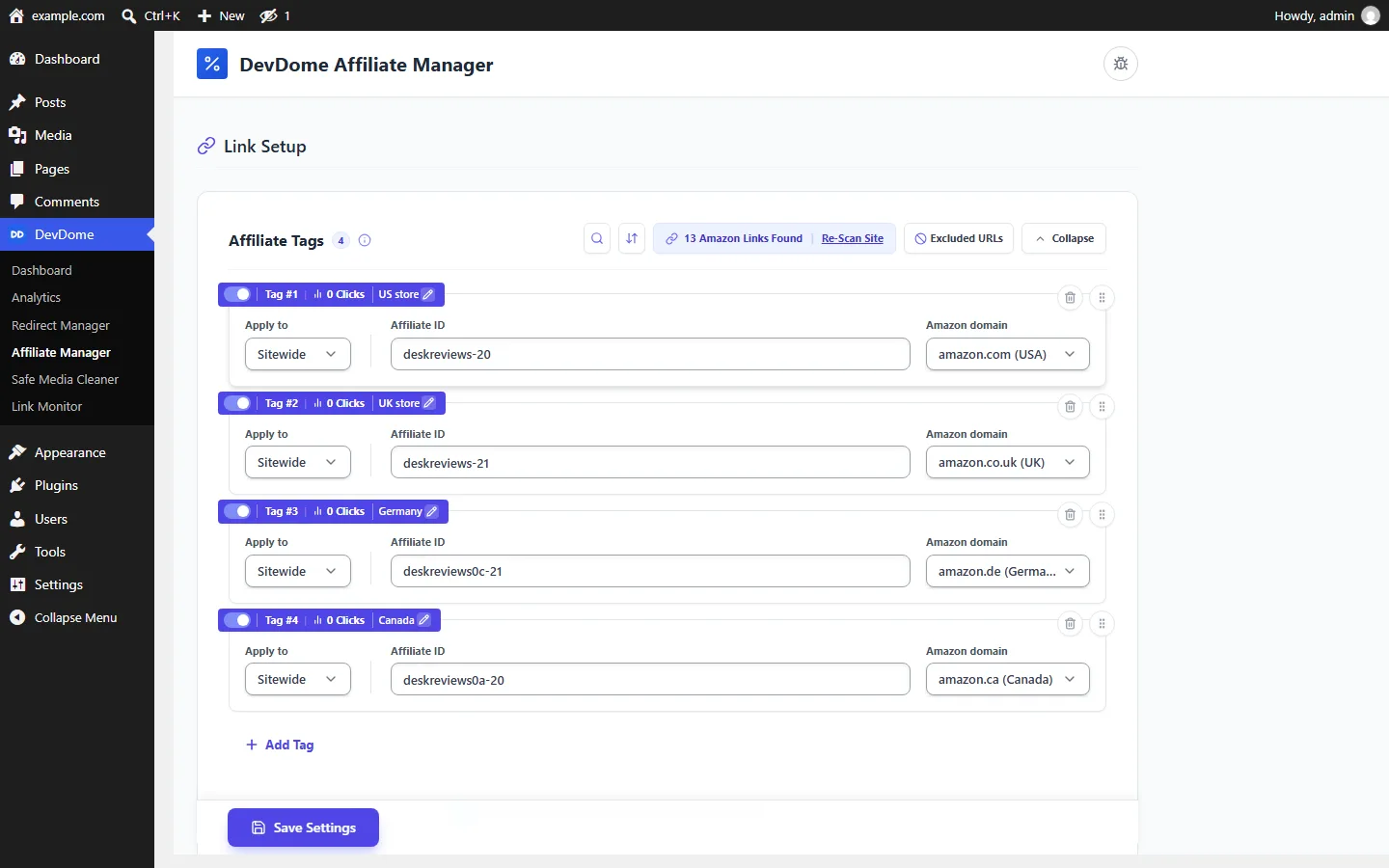Screen dimensions: 1389x868
Task: Click Add Tag to create new tag
Action: click(x=280, y=745)
